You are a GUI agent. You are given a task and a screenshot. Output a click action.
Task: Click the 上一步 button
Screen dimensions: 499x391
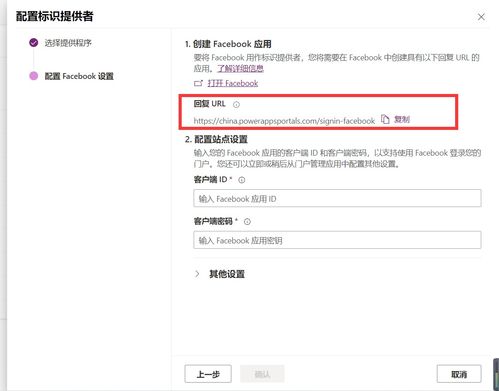[208, 374]
